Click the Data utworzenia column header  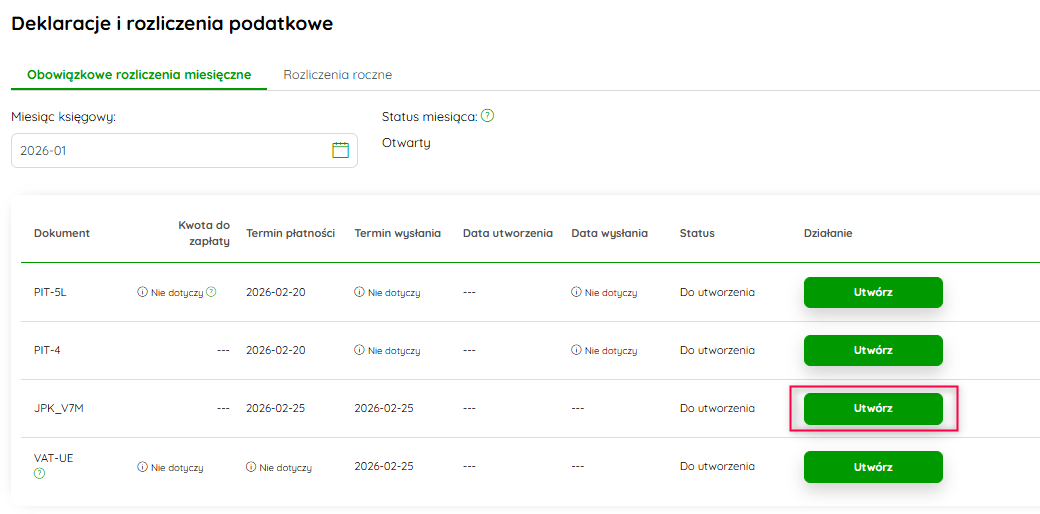pos(508,233)
